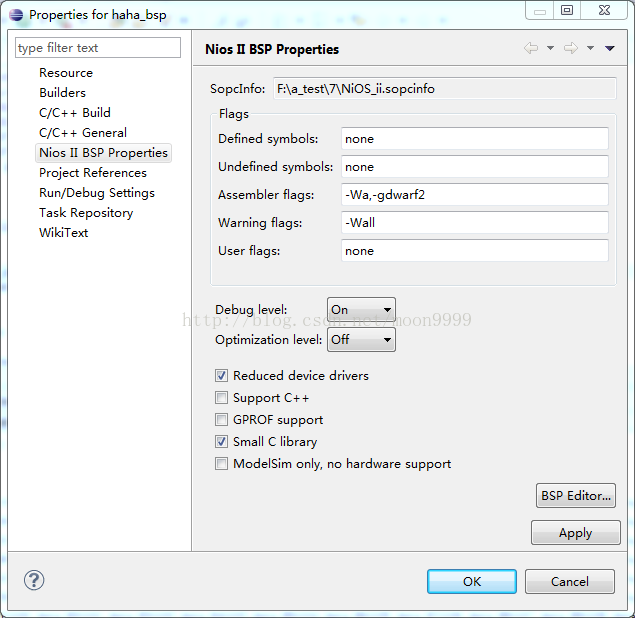
Task: Toggle ModelSim only, no hardware support
Action: pyautogui.click(x=221, y=463)
